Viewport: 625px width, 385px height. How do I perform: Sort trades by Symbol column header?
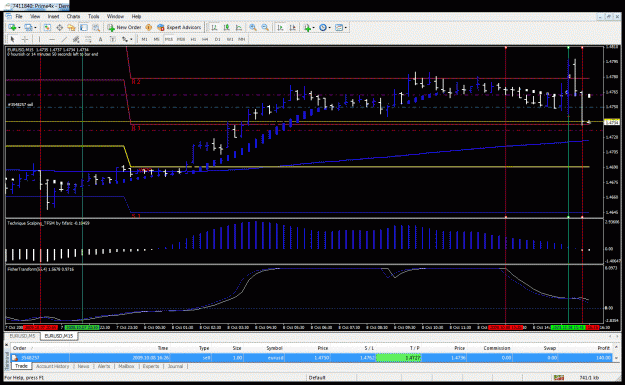click(275, 348)
